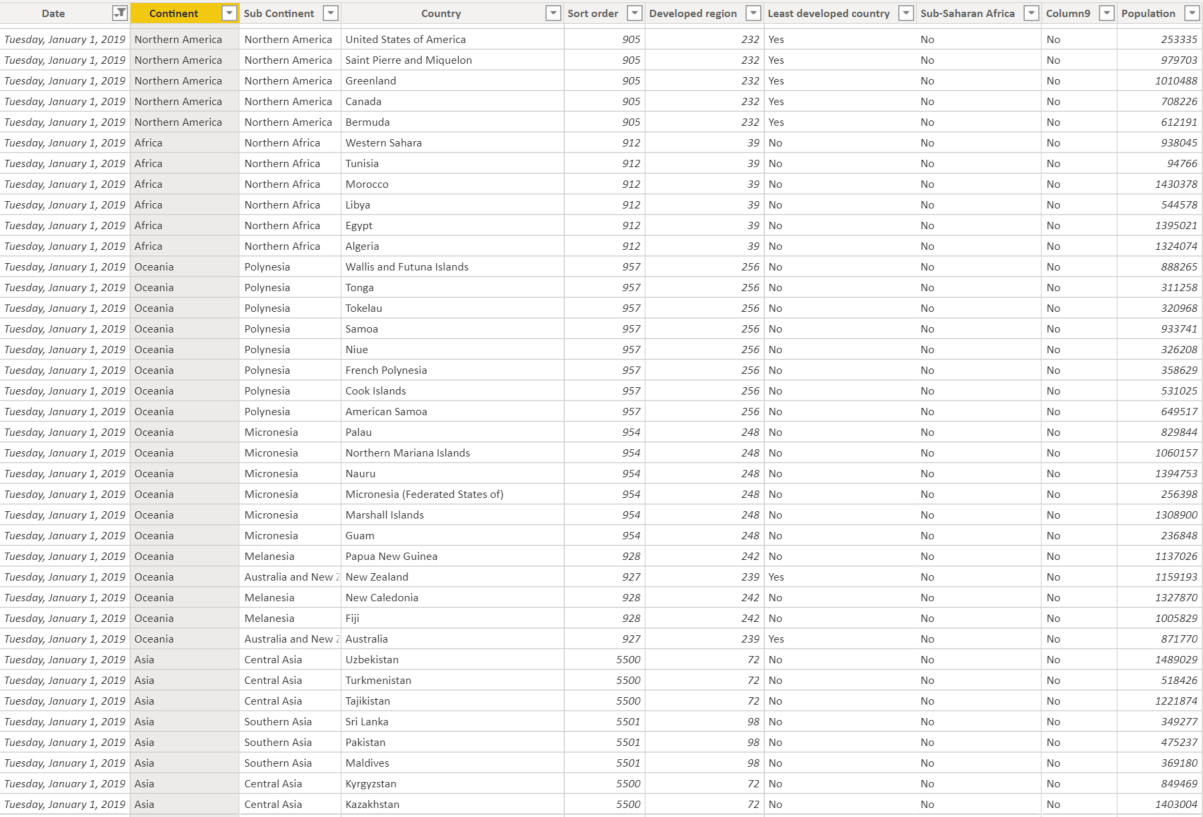Click the Tajikistan country cell
This screenshot has width=1203, height=817.
(x=452, y=701)
